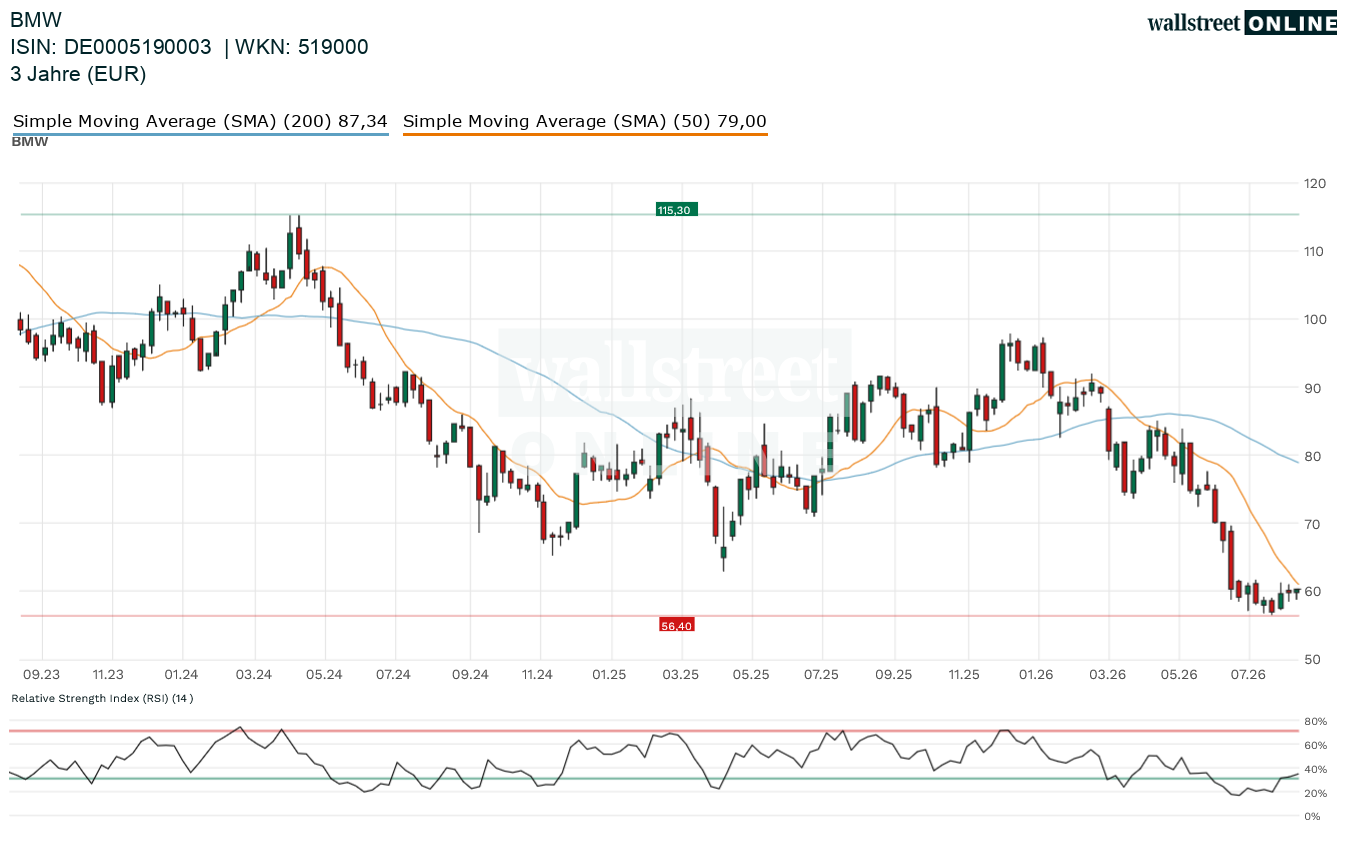Click the 09.23 date axis label
The width and height of the screenshot is (1349, 843).
[x=41, y=675]
